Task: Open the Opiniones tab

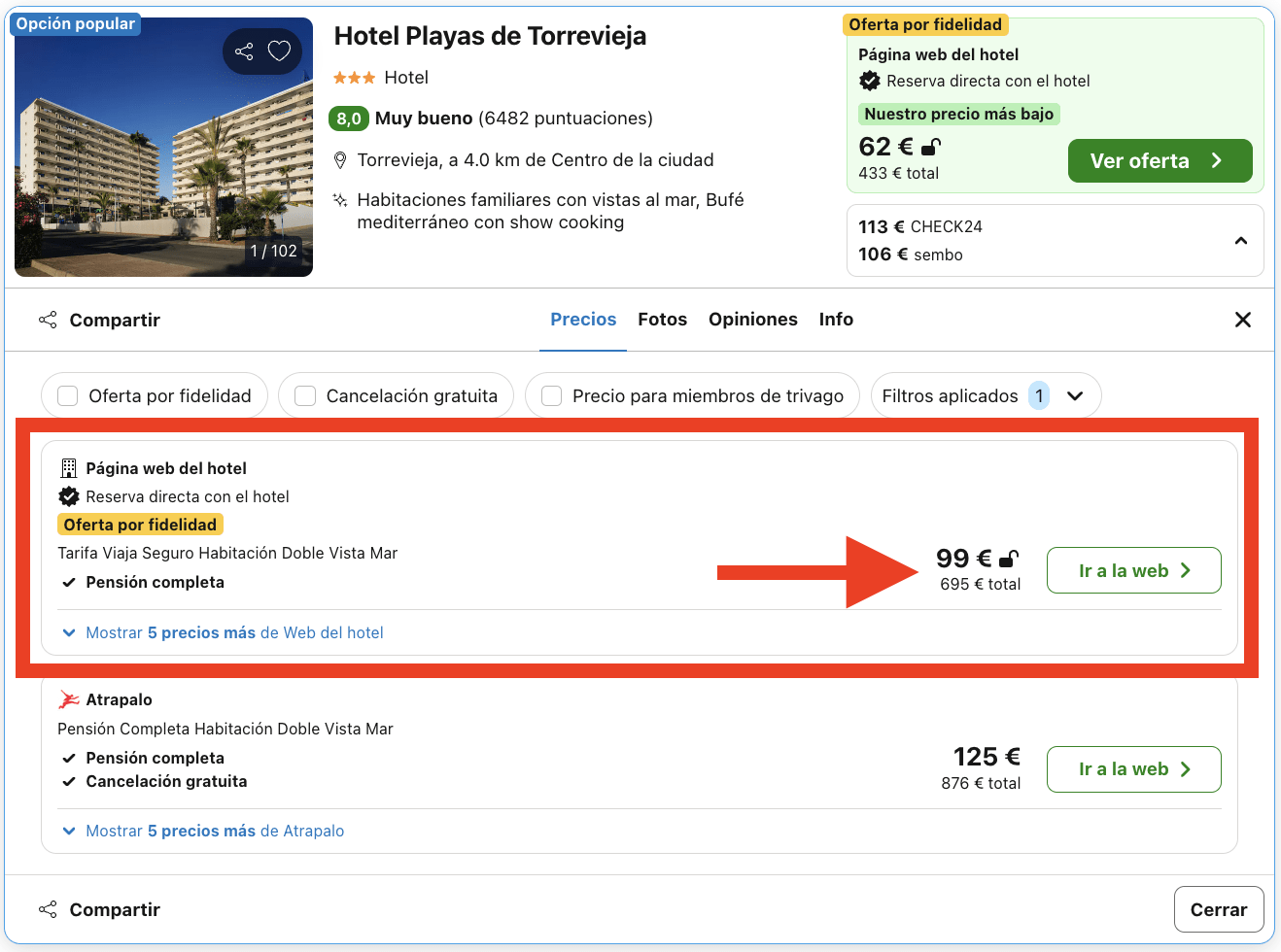Action: (x=753, y=320)
